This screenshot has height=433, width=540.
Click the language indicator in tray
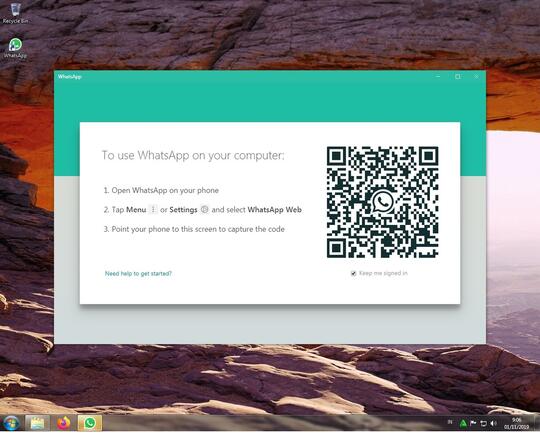point(450,422)
